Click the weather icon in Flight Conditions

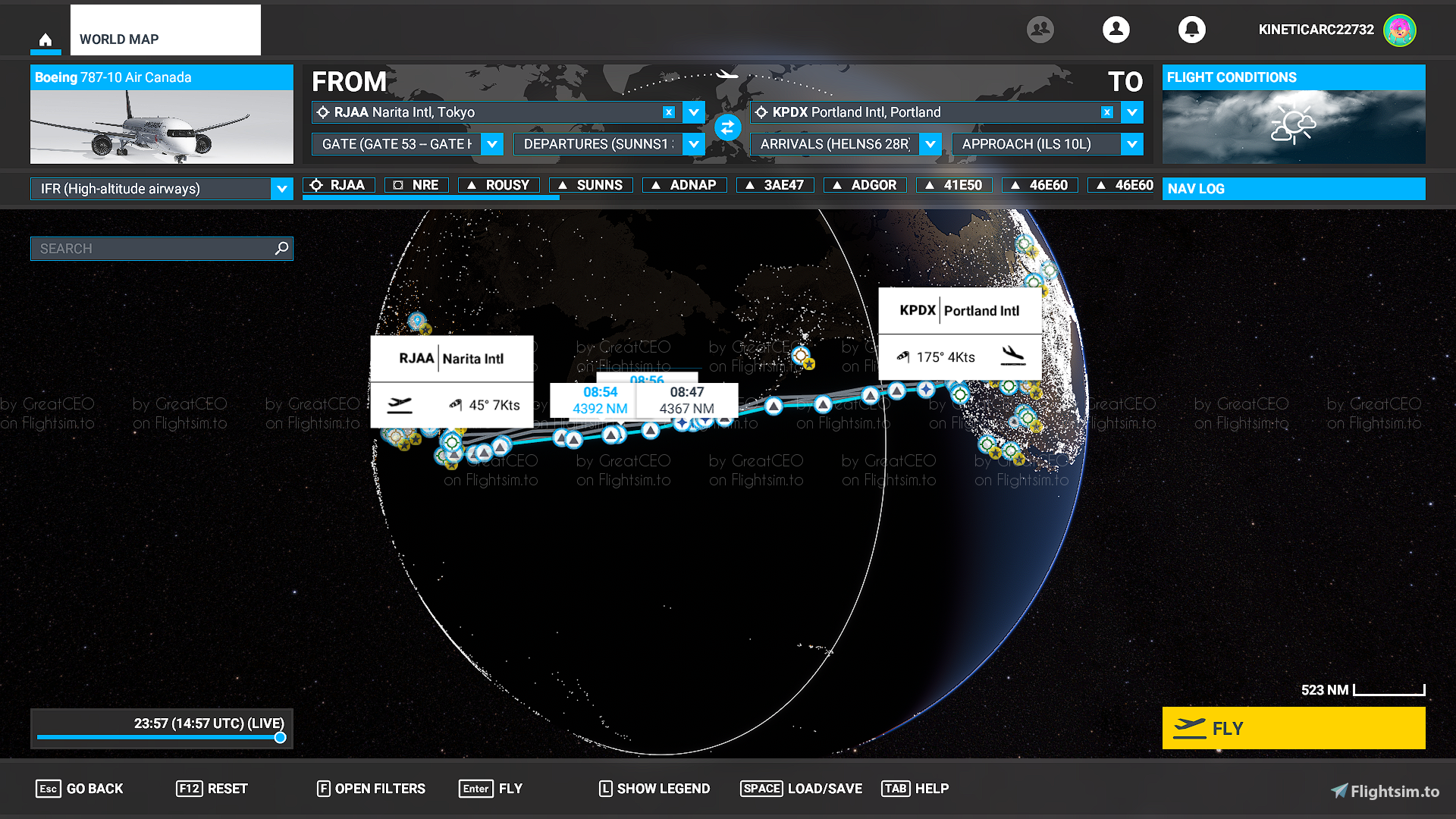point(1294,125)
